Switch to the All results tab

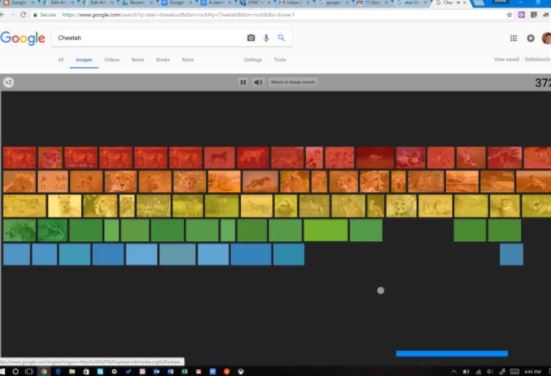[61, 60]
